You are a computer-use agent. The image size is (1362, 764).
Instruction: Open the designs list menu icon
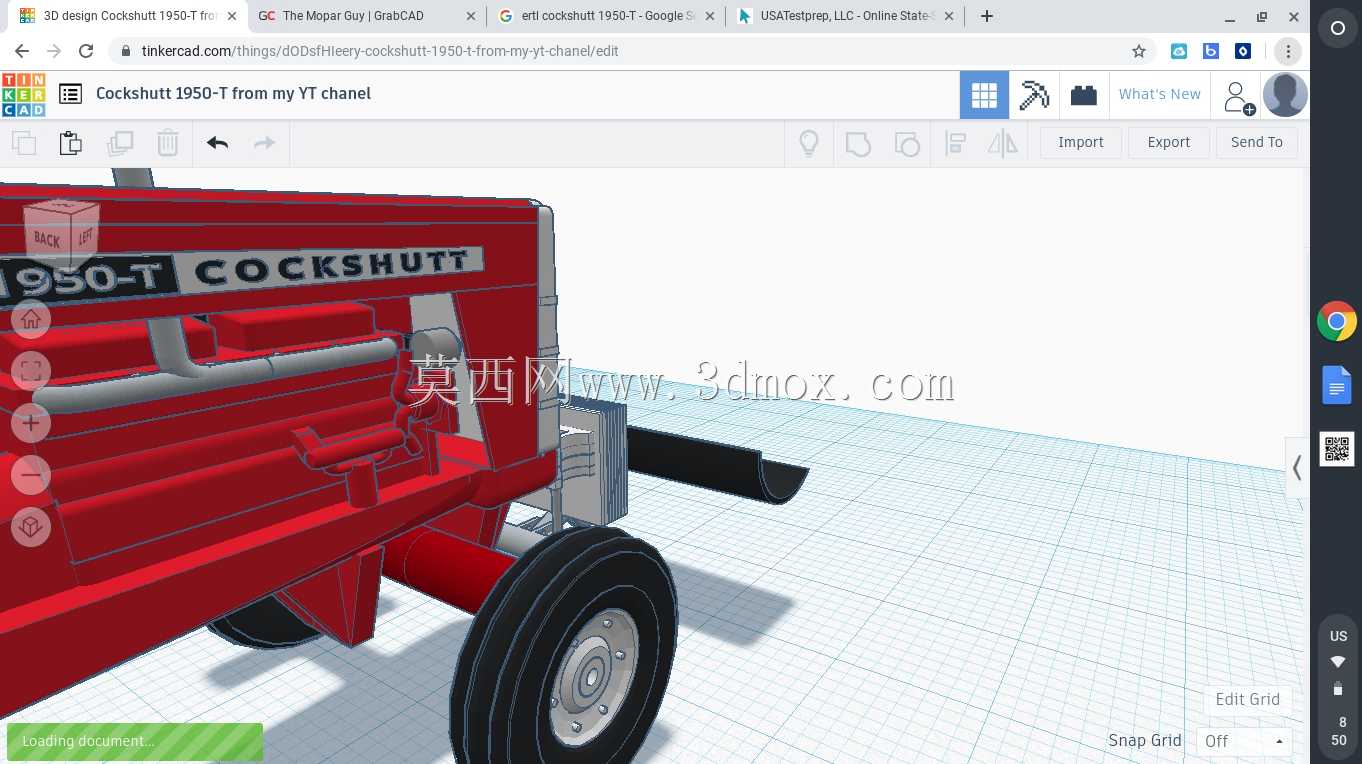[x=70, y=94]
